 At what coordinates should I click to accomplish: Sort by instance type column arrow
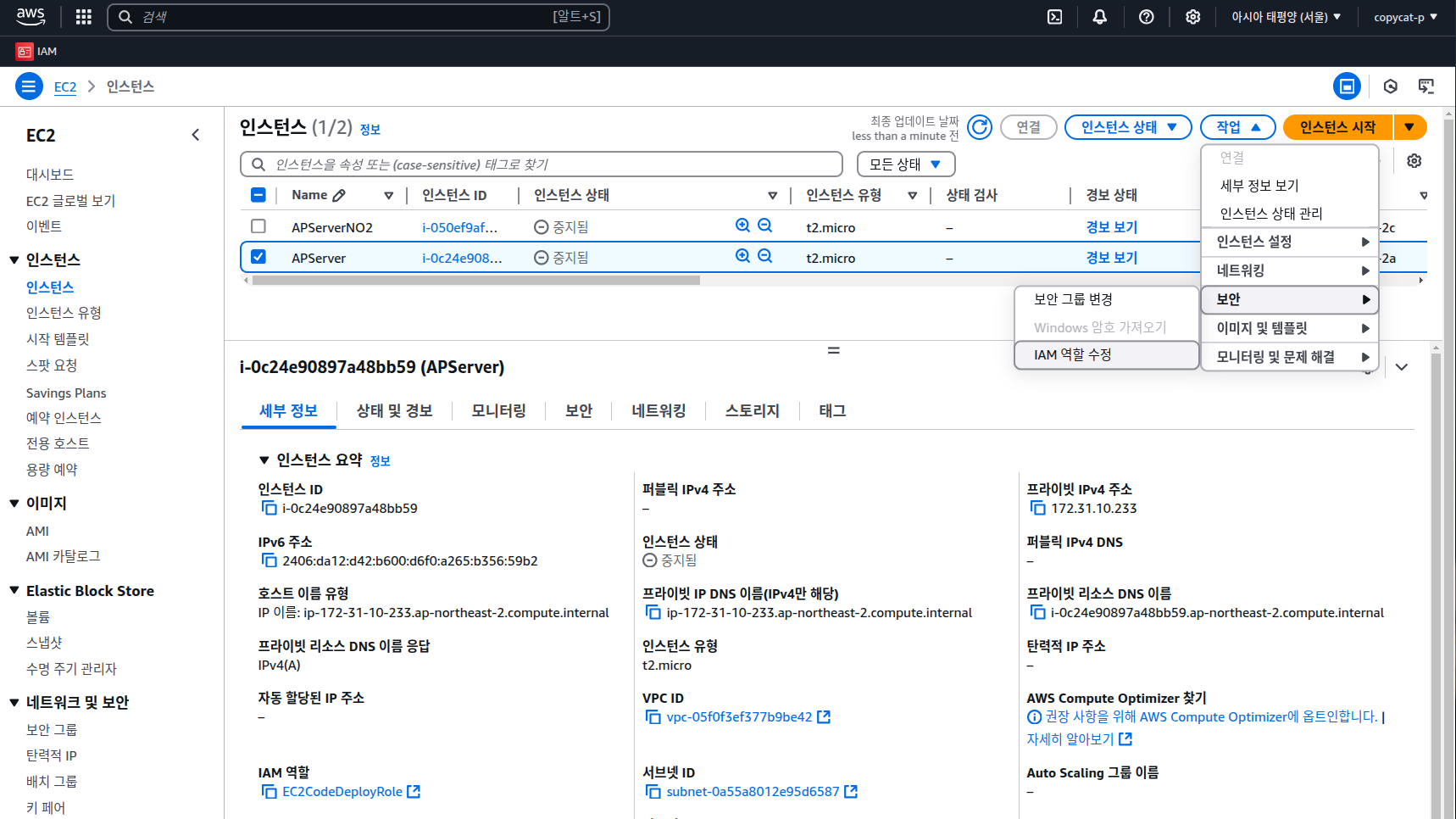pos(912,196)
